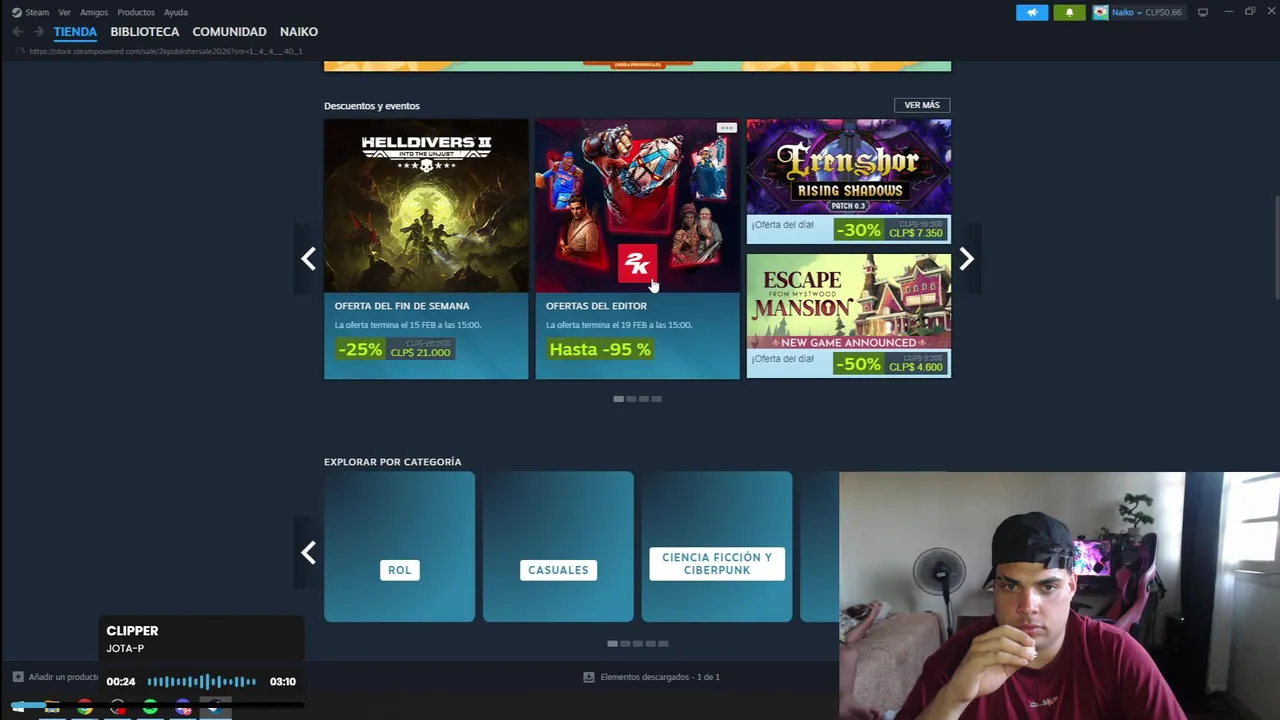Image resolution: width=1280 pixels, height=720 pixels.
Task: Show previous discounts with the left carousel arrow
Action: tap(308, 259)
